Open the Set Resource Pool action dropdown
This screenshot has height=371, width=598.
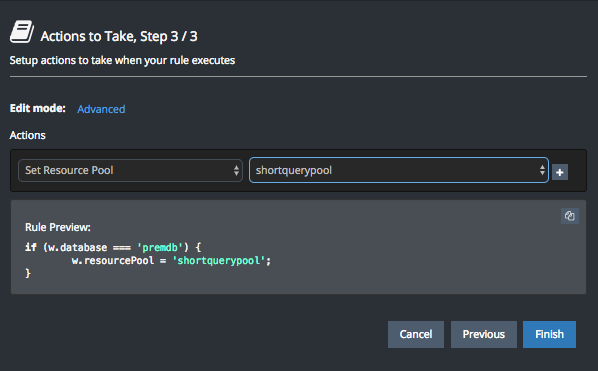point(130,170)
